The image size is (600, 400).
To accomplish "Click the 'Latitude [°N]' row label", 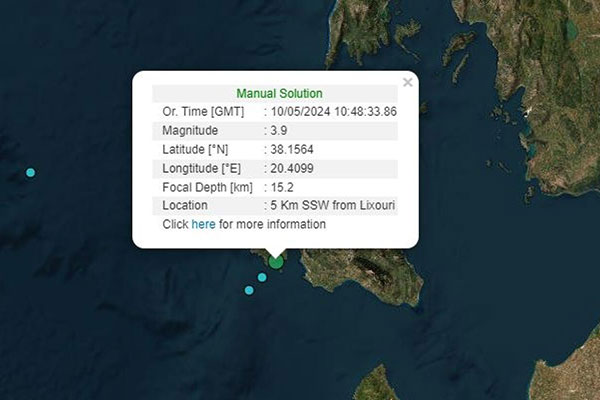I will tap(197, 149).
